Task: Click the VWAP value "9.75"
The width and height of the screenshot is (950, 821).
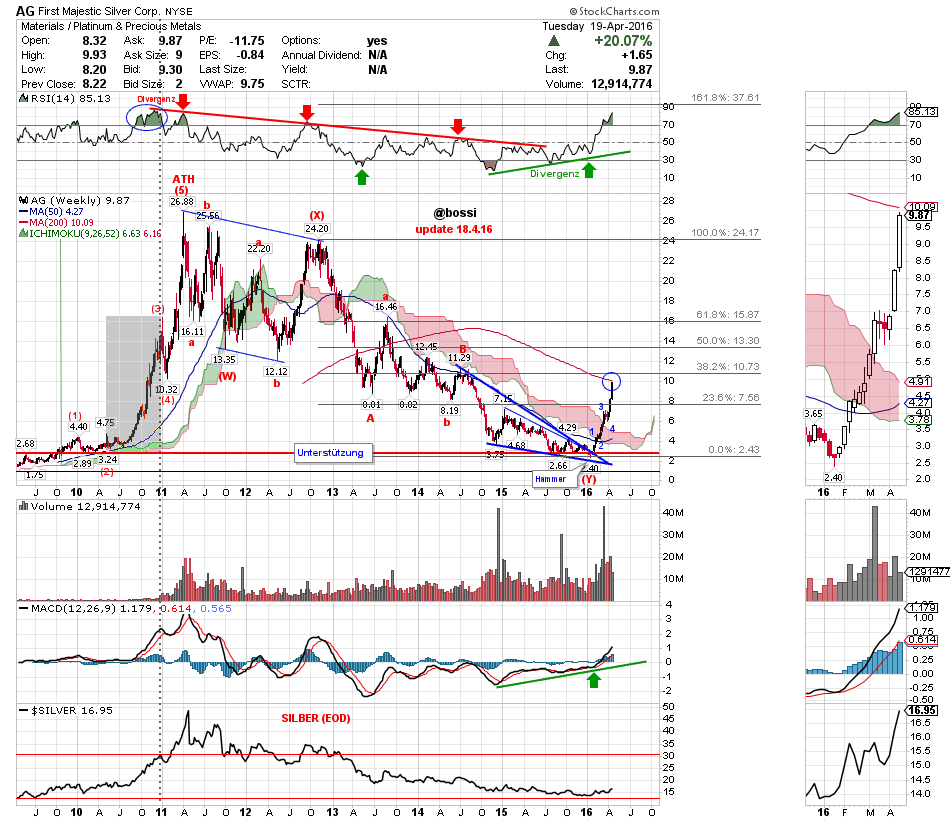Action: (253, 84)
